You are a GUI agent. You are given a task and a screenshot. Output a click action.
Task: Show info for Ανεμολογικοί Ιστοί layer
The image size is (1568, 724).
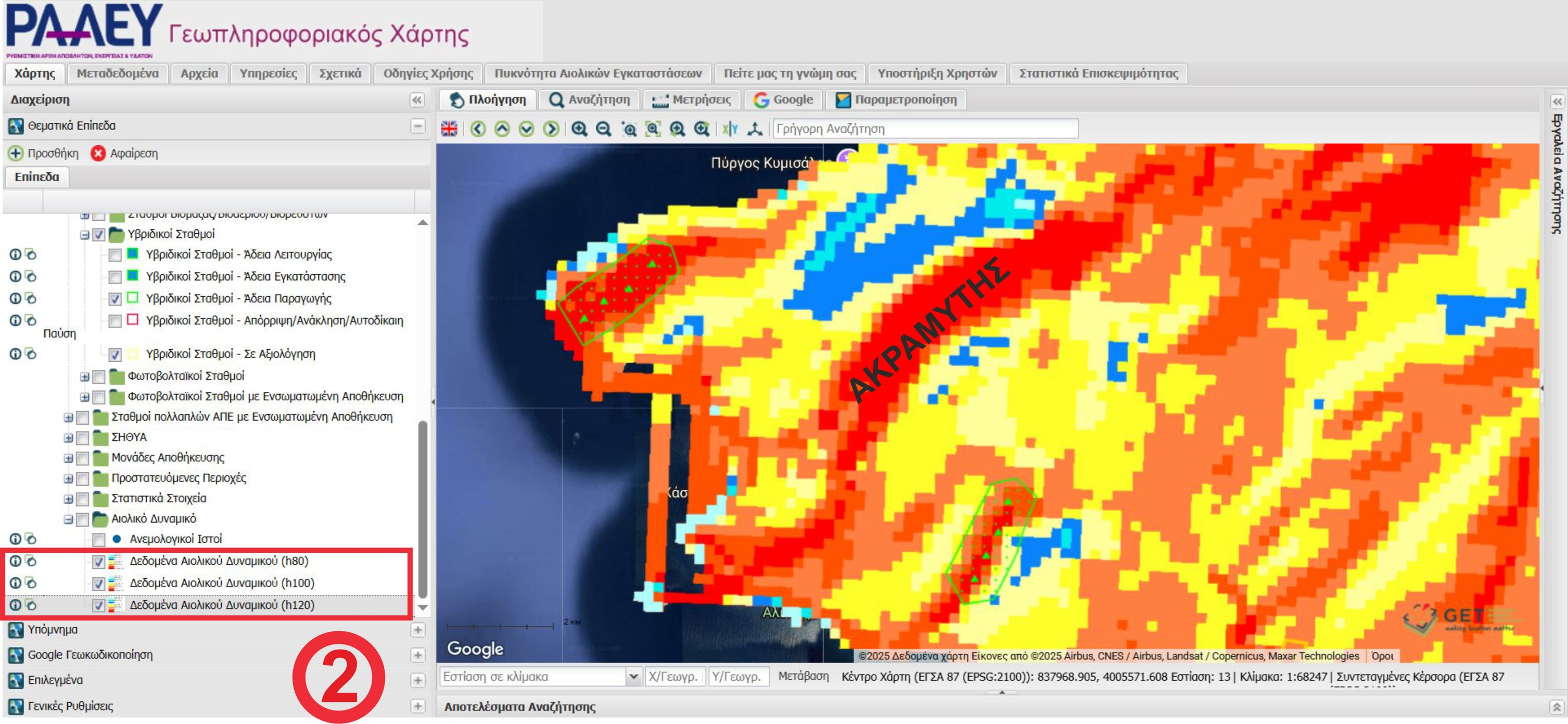15,539
